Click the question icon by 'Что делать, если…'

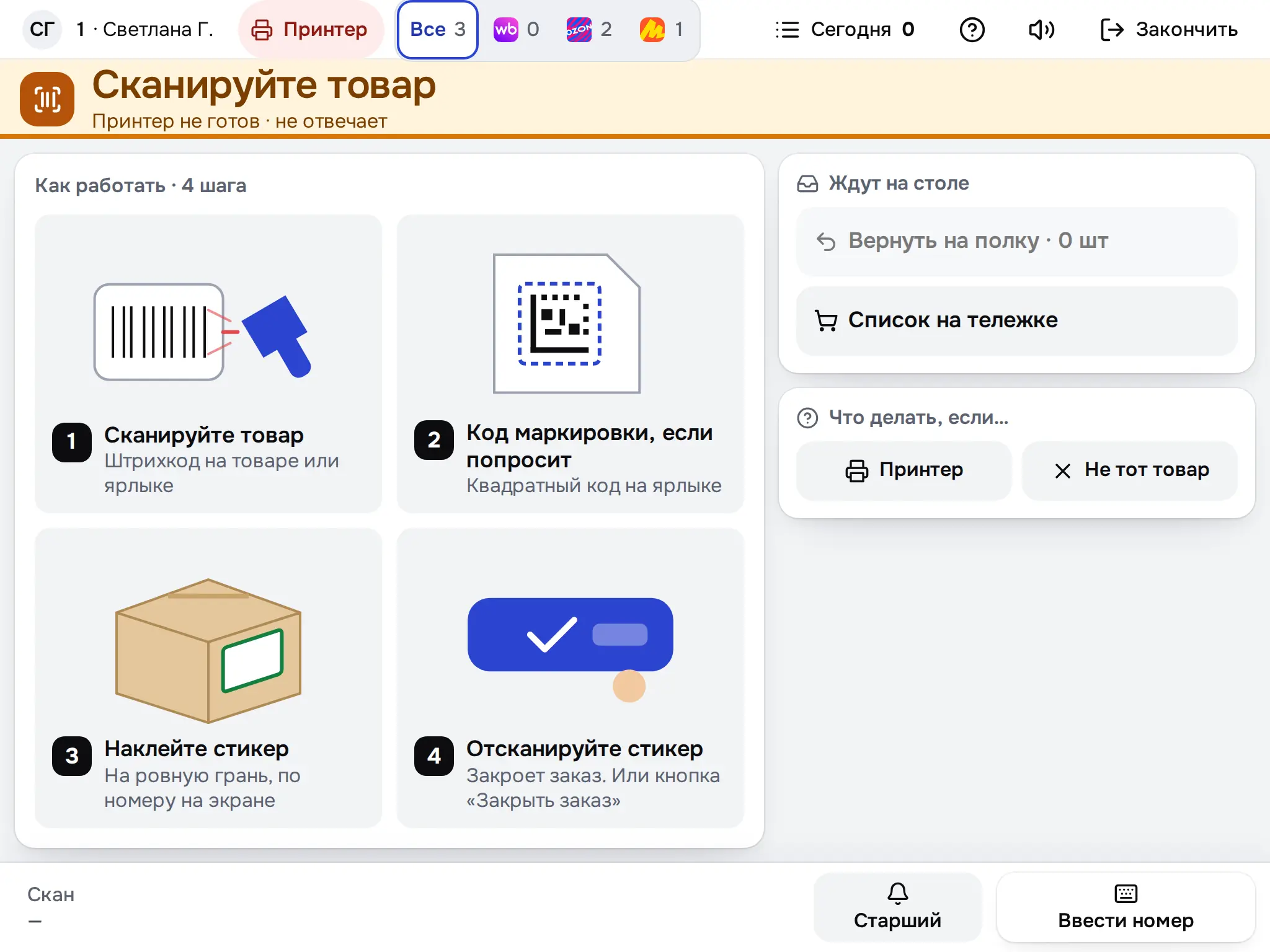click(807, 418)
